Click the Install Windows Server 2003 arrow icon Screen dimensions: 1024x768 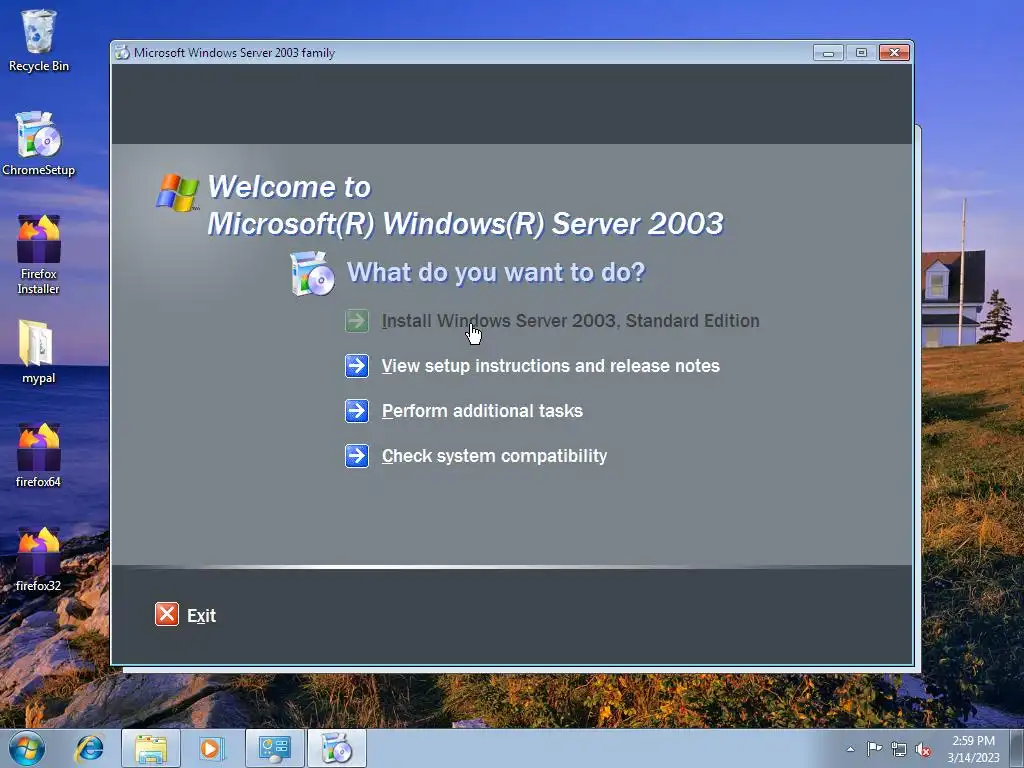[357, 321]
